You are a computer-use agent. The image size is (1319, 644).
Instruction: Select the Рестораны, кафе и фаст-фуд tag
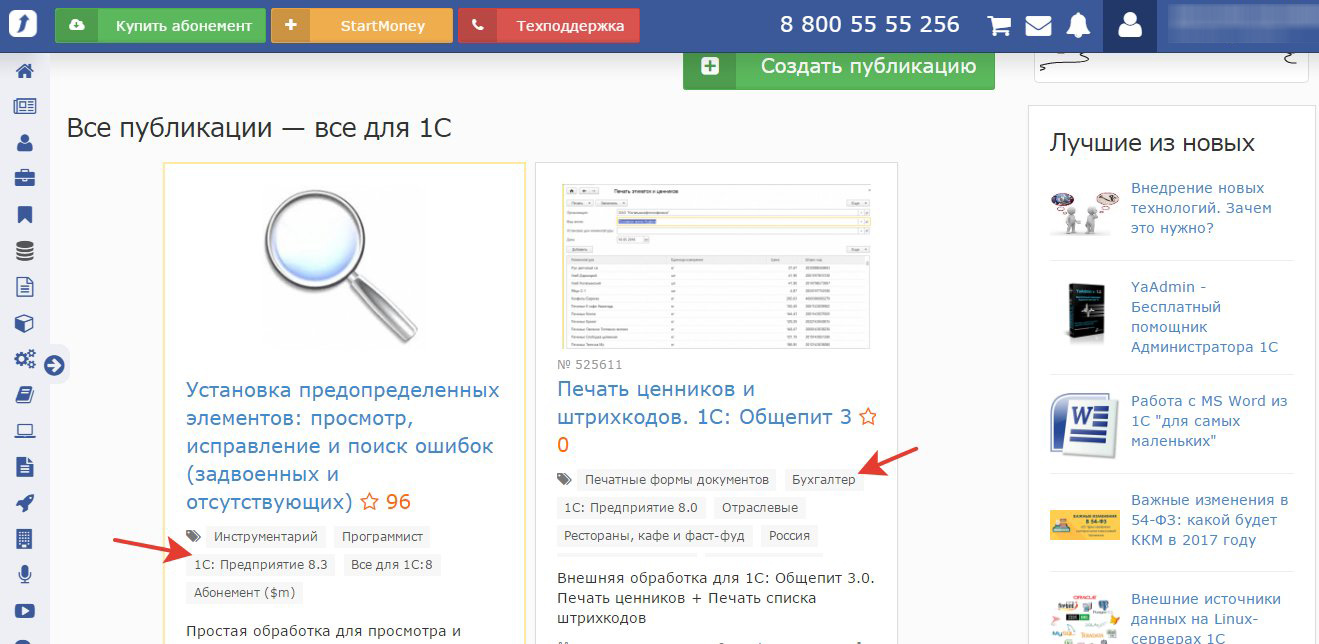pyautogui.click(x=655, y=536)
